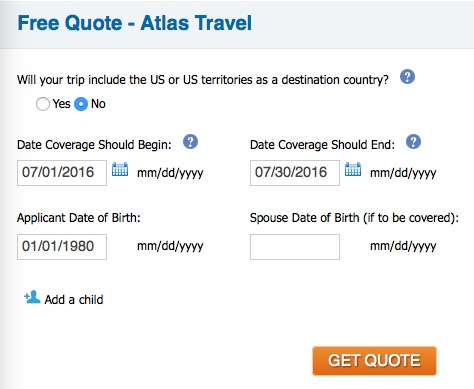Viewport: 474px width, 389px height.
Task: Select the Yes radio button
Action: (43, 104)
